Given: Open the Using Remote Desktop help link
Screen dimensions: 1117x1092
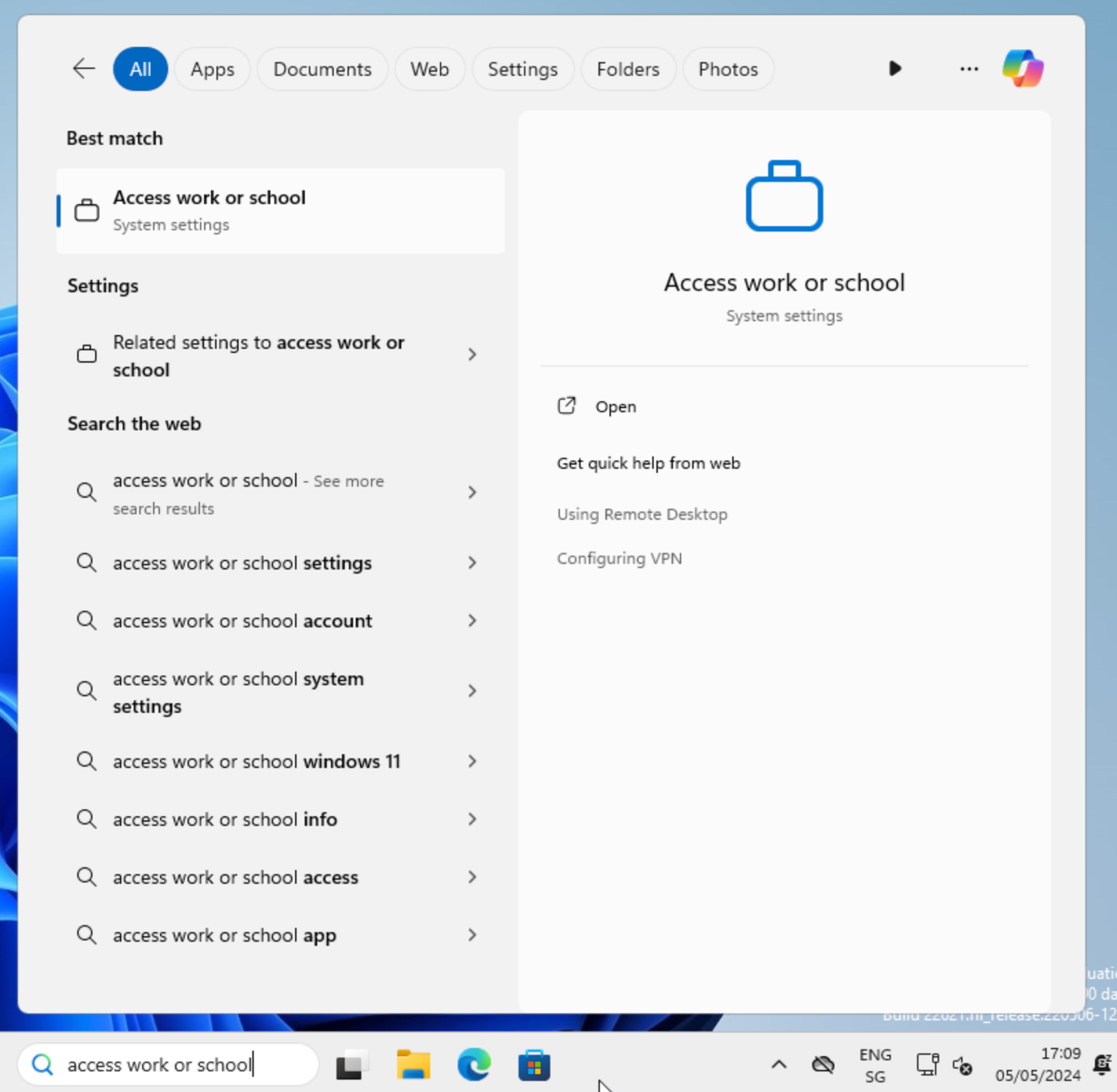Looking at the screenshot, I should click(x=642, y=515).
